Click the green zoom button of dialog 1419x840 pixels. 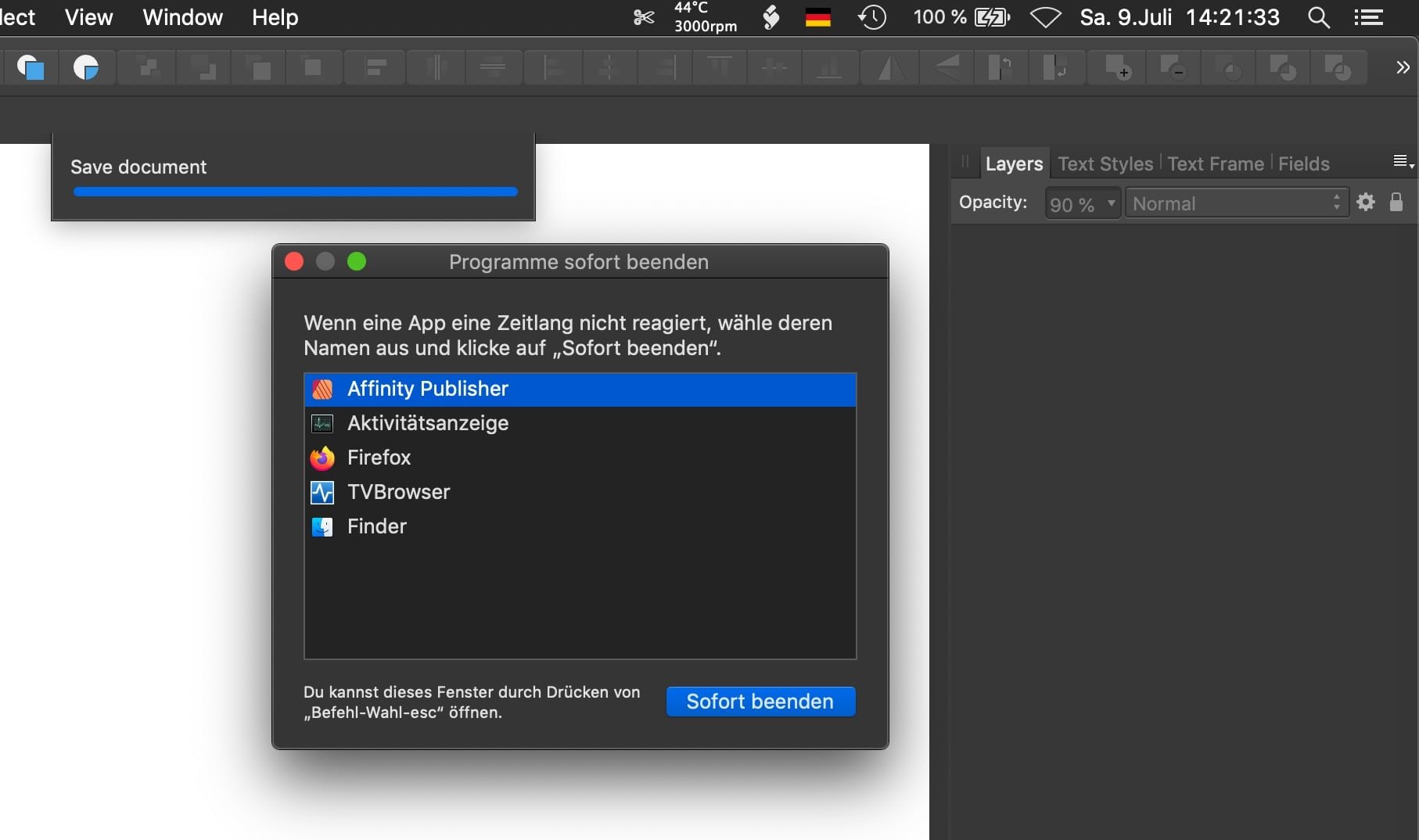tap(357, 261)
